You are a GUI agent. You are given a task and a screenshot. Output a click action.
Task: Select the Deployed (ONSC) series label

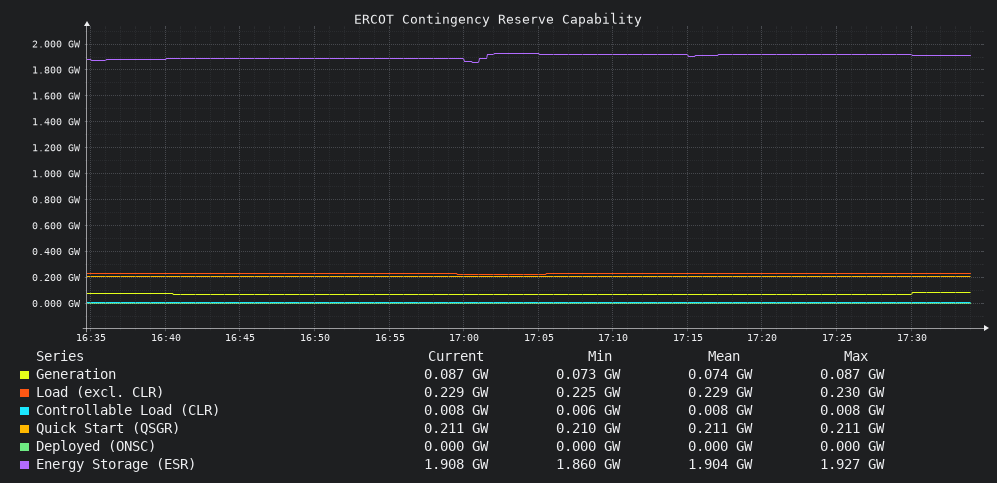click(96, 446)
